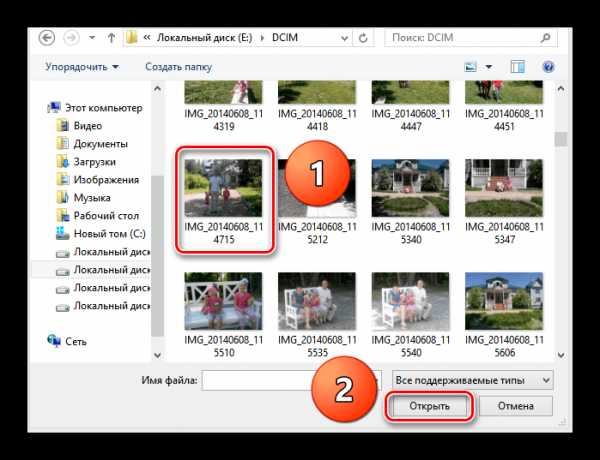Select thumbnail IMG_20140608_114319
Screen dimensions: 600x460
[223, 106]
